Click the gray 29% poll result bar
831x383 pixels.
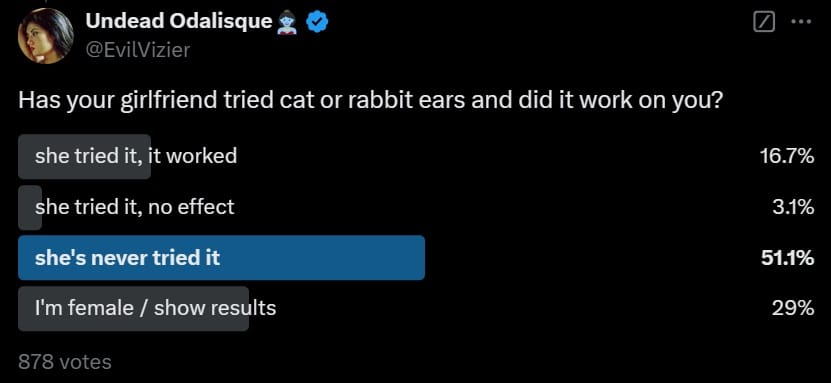click(134, 309)
